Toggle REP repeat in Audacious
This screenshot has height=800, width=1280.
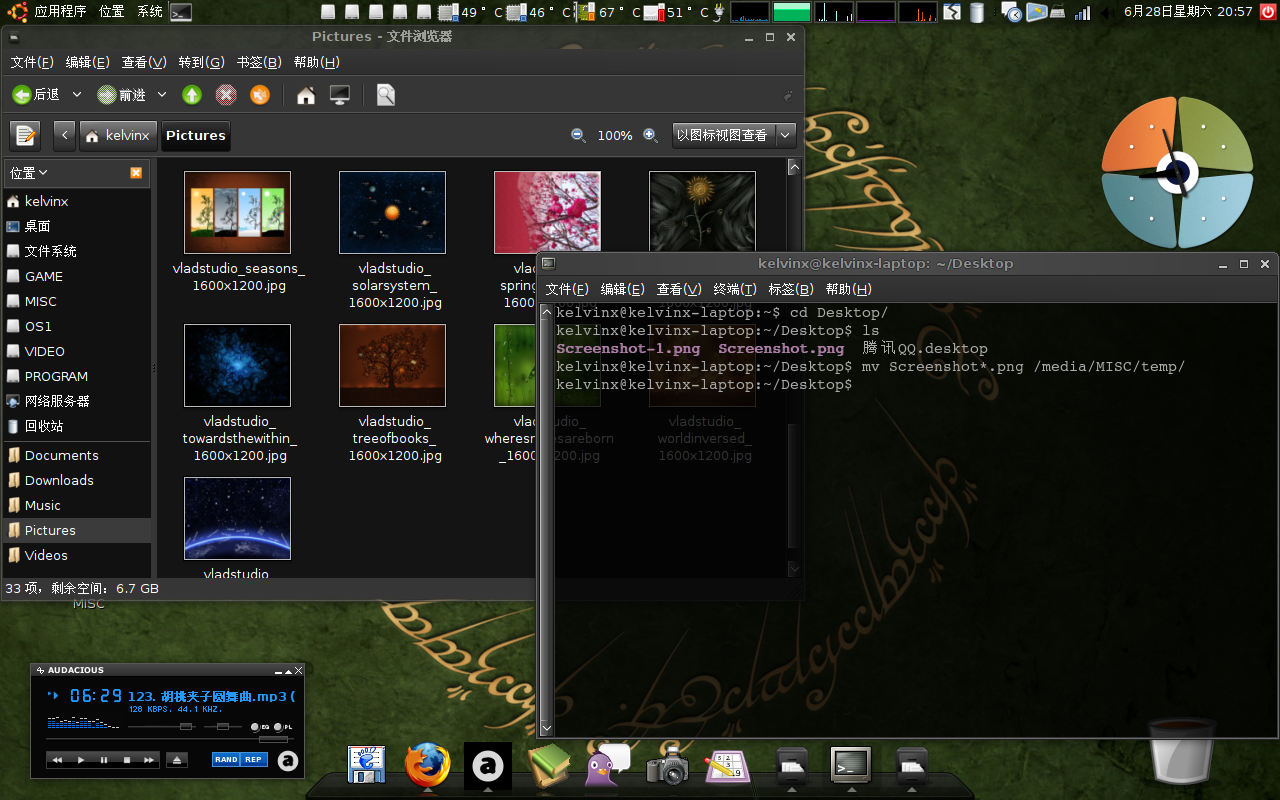point(254,760)
